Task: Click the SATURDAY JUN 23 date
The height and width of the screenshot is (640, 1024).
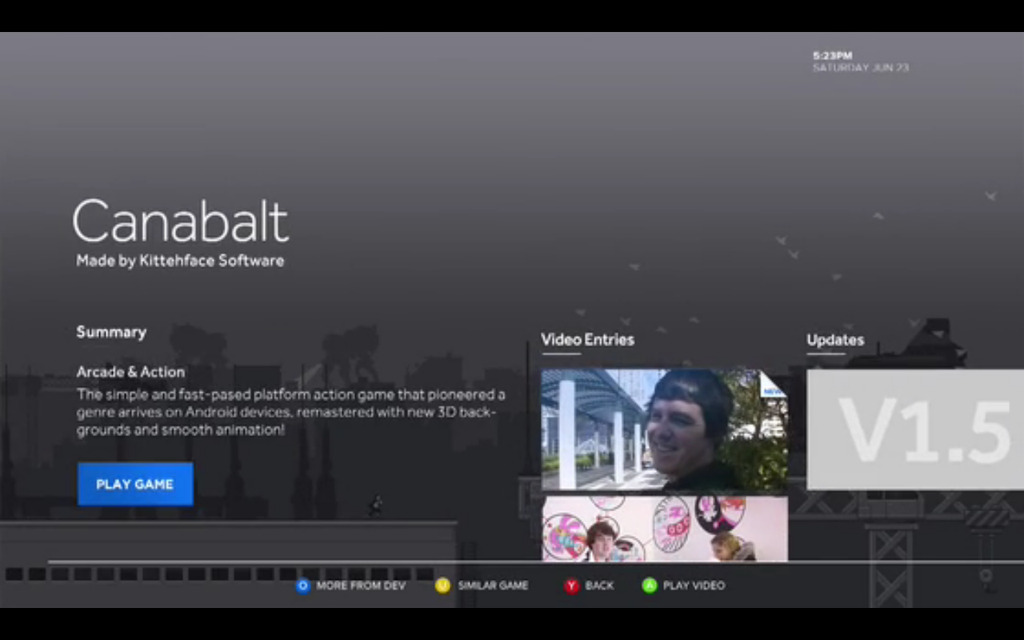Action: (861, 67)
